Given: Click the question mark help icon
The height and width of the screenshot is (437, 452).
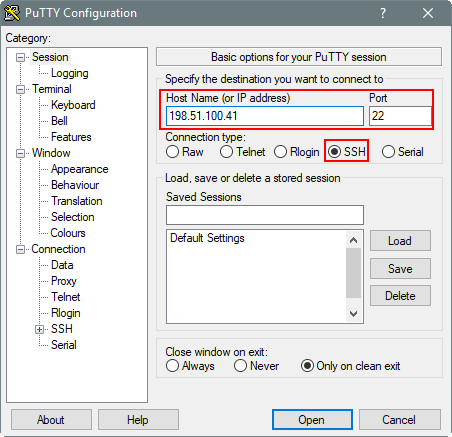Looking at the screenshot, I should (x=383, y=13).
